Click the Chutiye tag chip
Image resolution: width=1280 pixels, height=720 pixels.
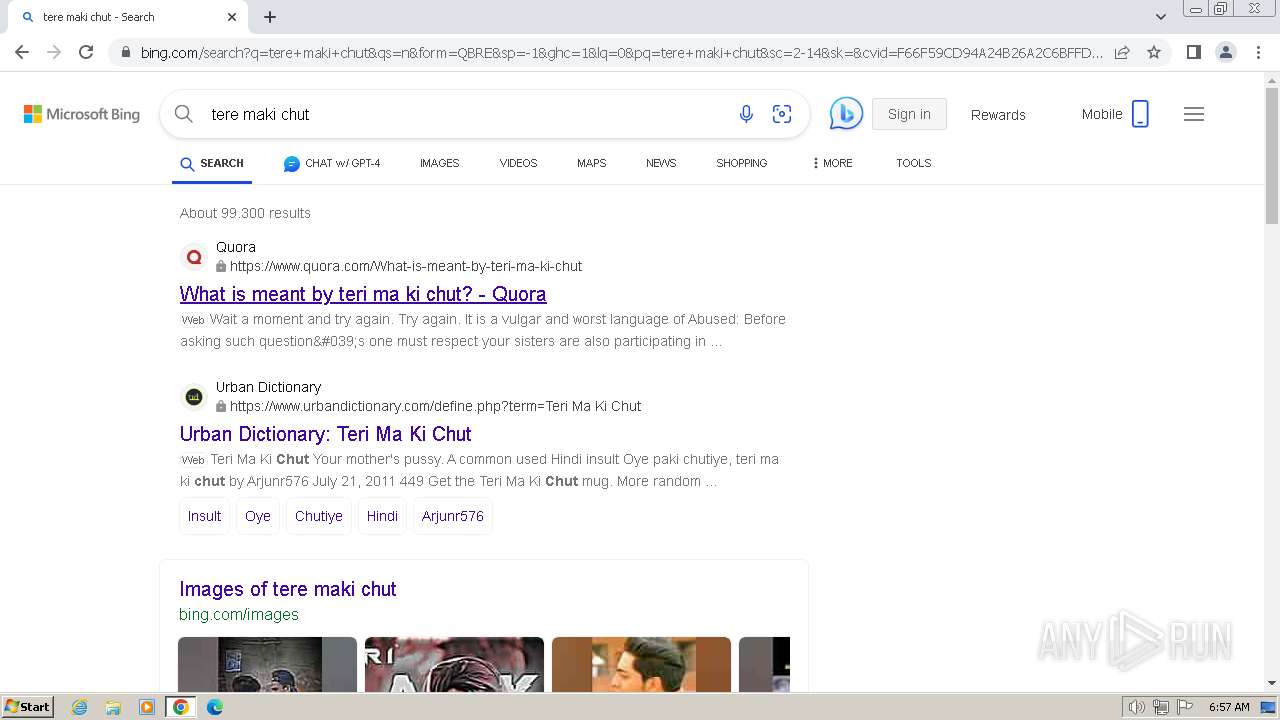[x=319, y=516]
